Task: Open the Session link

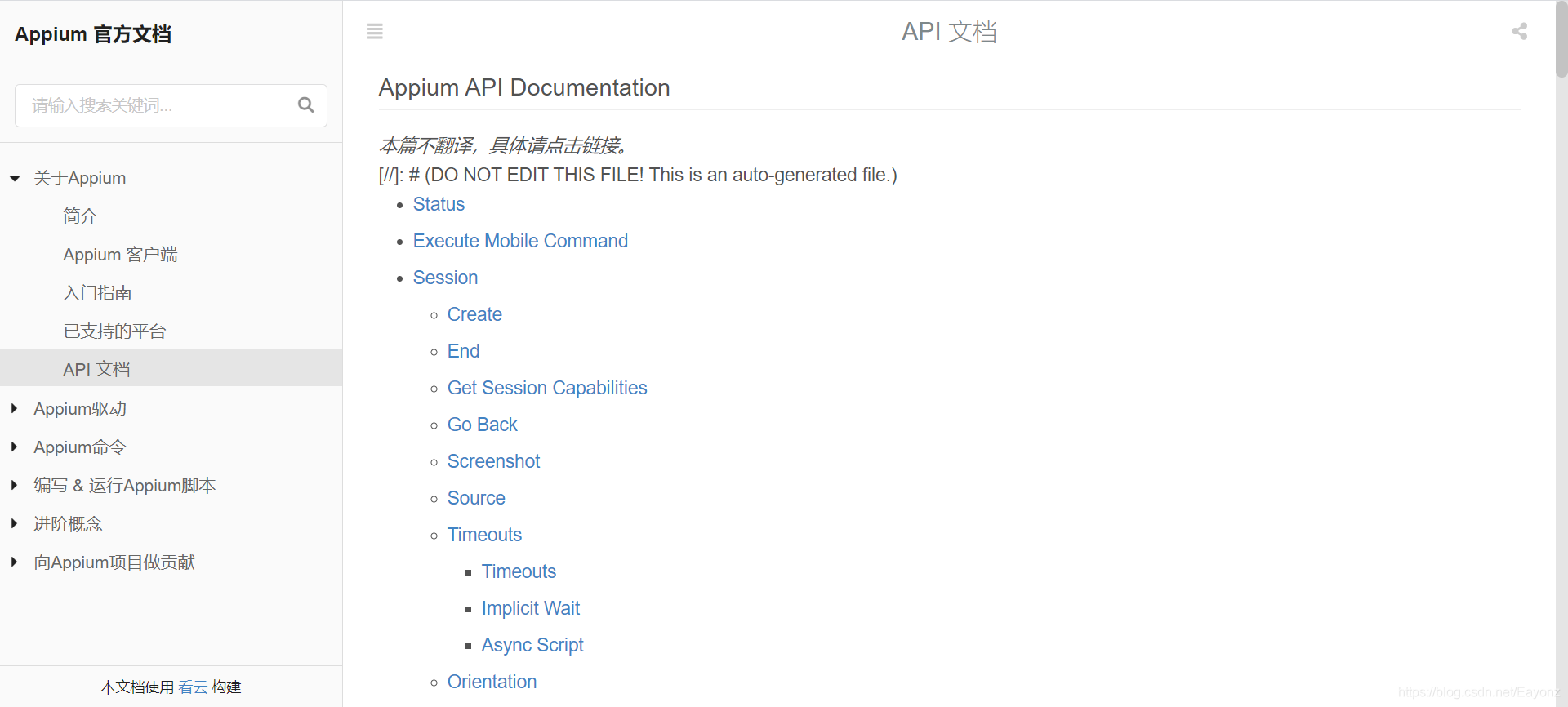Action: coord(445,278)
